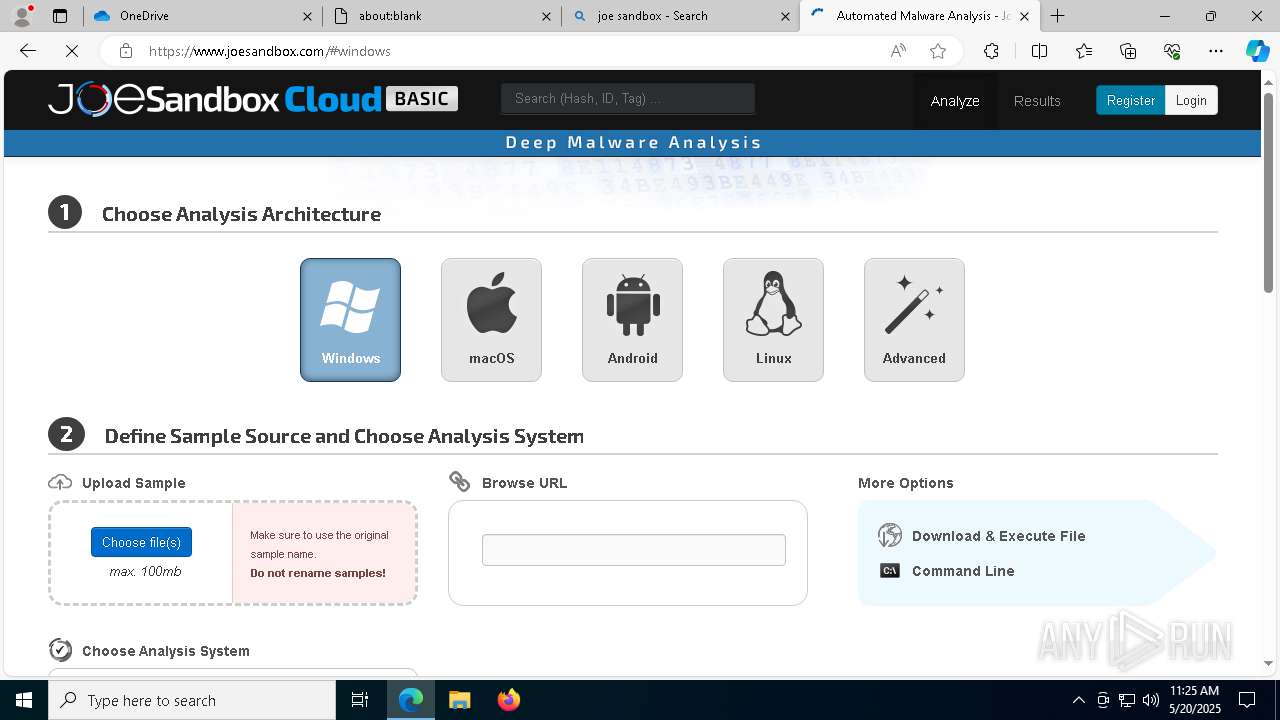Click the browser address bar URL
This screenshot has height=720, width=1280.
point(270,51)
